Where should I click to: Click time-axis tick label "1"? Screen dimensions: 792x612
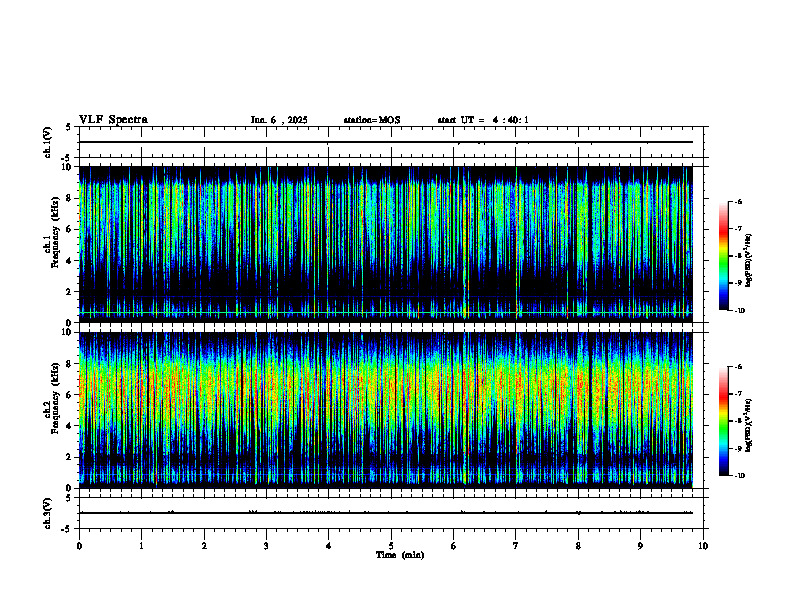pyautogui.click(x=141, y=546)
